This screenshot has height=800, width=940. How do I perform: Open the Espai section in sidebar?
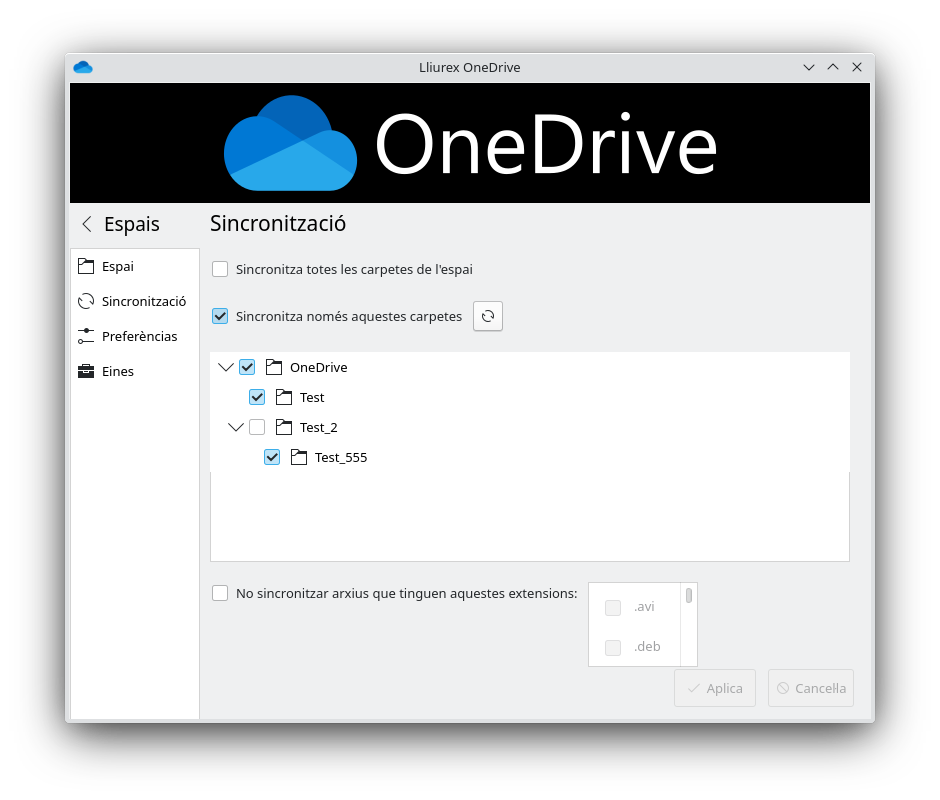pos(118,266)
